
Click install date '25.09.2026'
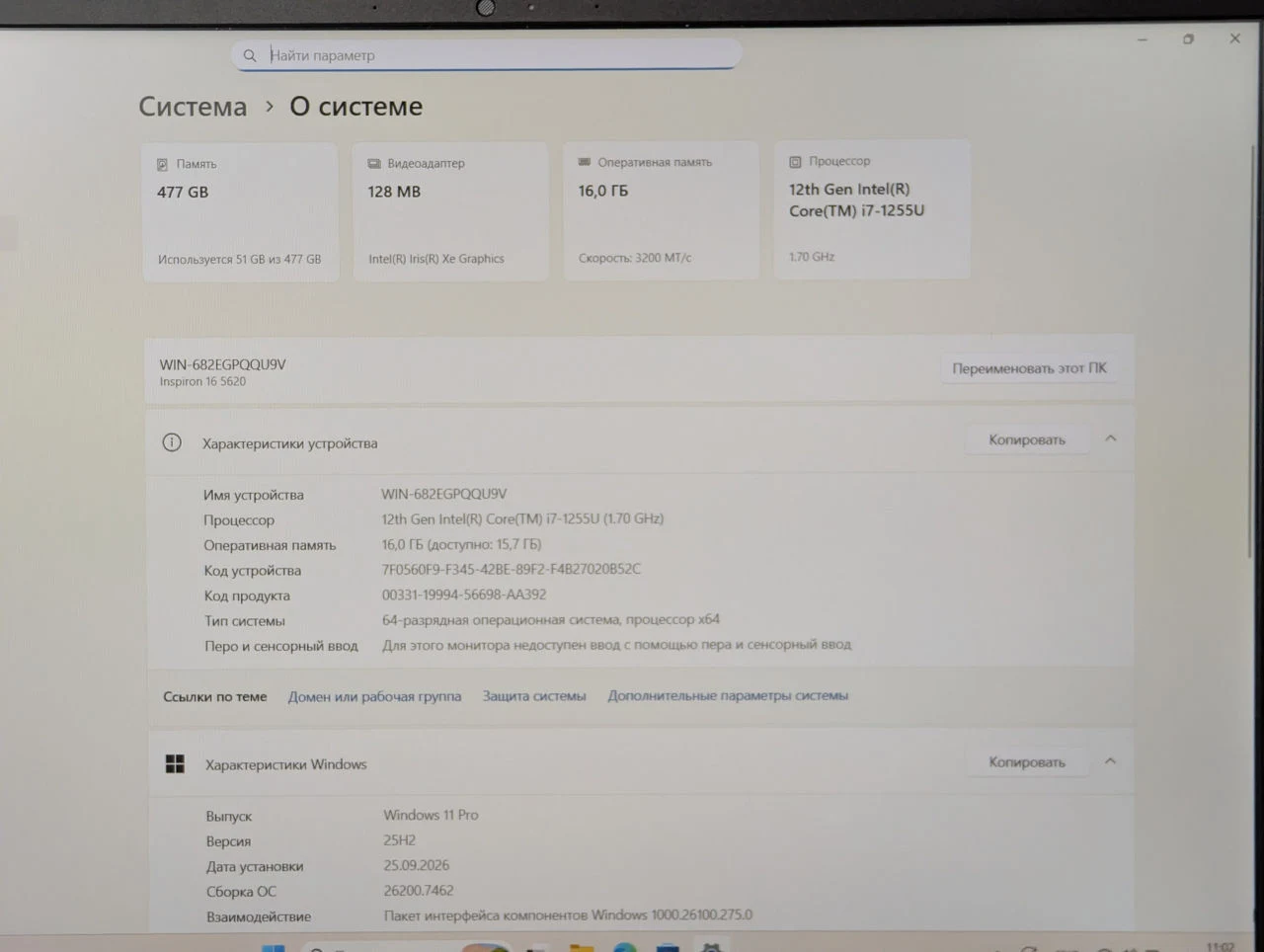coord(417,865)
